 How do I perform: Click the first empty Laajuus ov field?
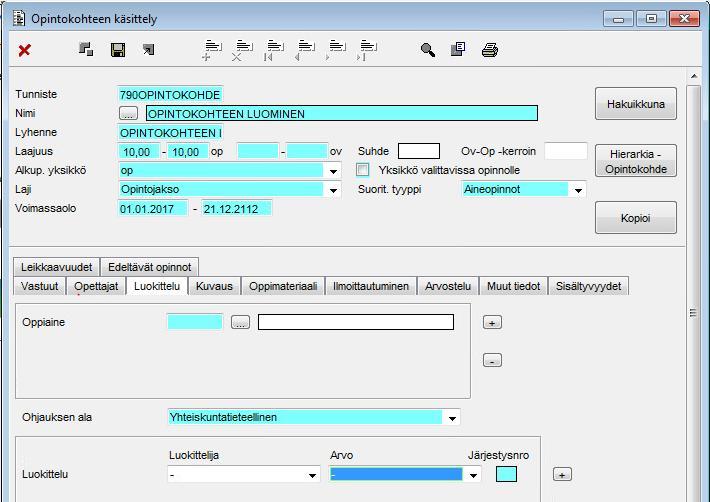point(257,151)
